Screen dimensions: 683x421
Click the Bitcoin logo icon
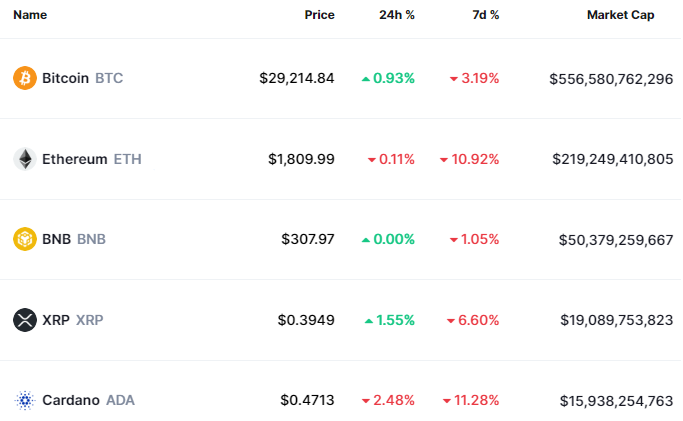pos(25,78)
